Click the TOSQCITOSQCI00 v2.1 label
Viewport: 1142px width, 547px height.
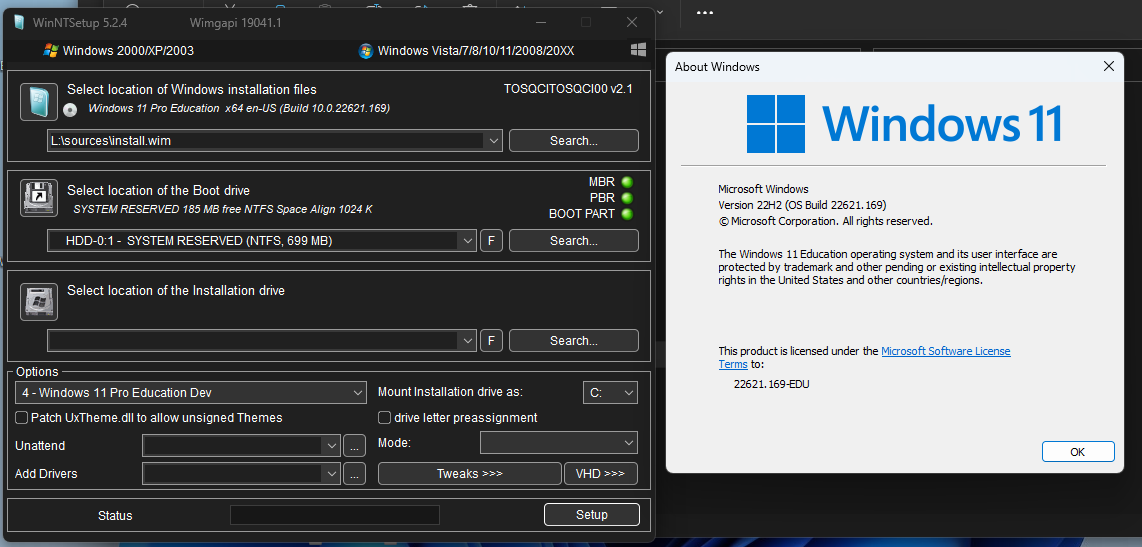[568, 89]
